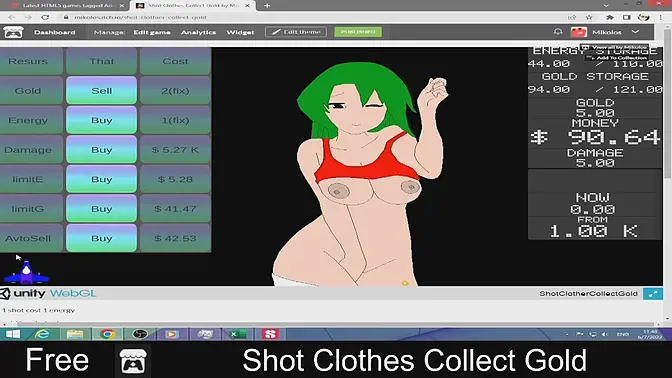
Task: Open the Analytics page
Action: coord(198,32)
